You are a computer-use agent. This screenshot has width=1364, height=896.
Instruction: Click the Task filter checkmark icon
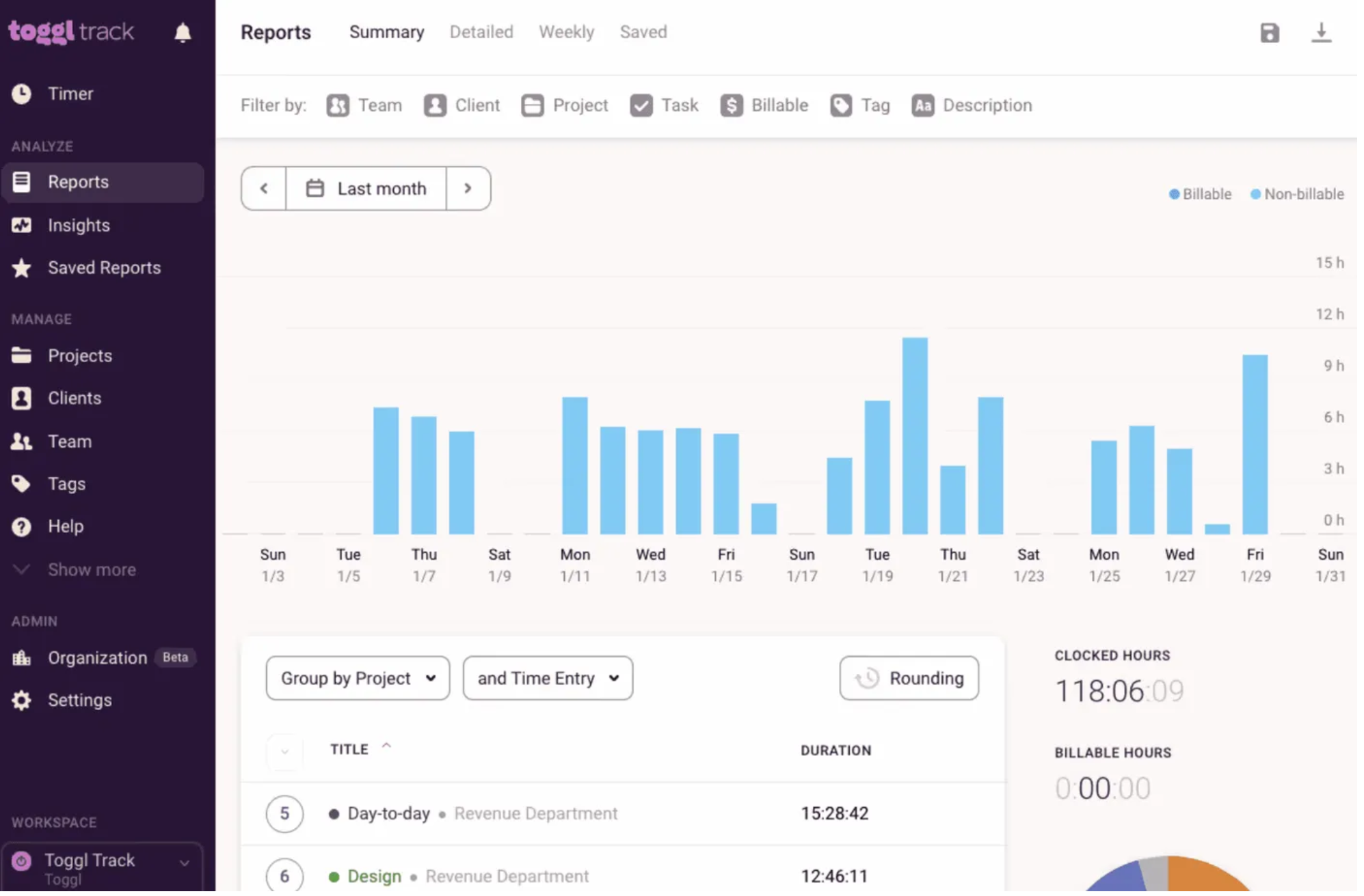pyautogui.click(x=641, y=105)
